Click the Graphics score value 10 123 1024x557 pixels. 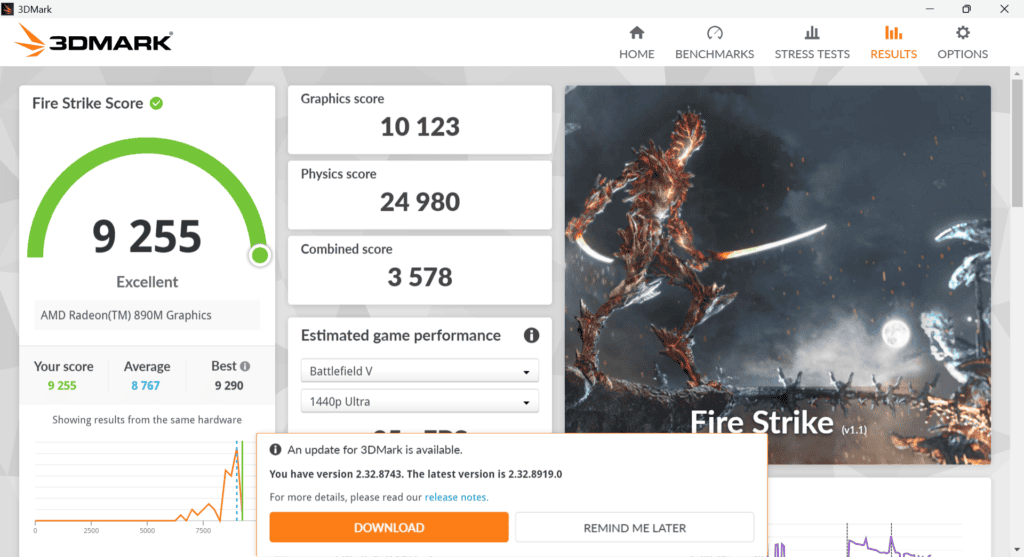[x=420, y=127]
